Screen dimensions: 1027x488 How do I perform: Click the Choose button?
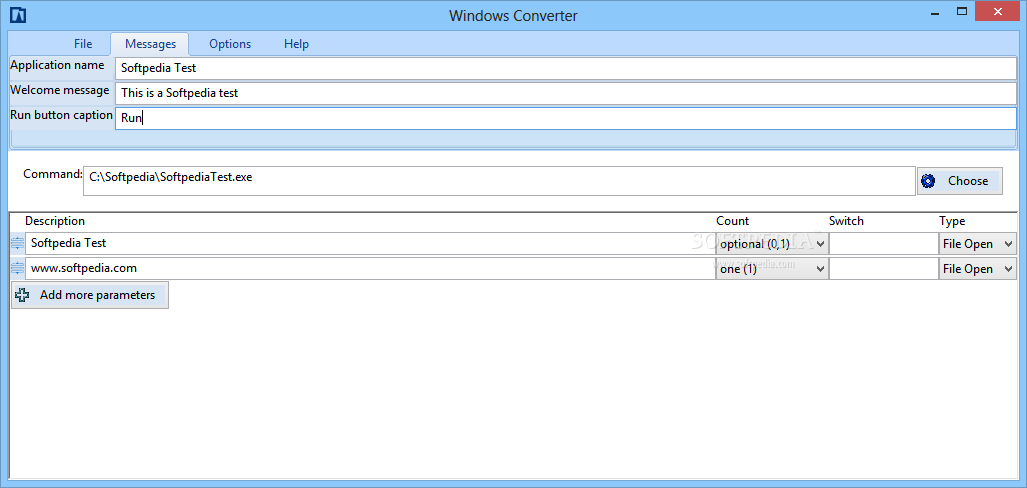960,181
